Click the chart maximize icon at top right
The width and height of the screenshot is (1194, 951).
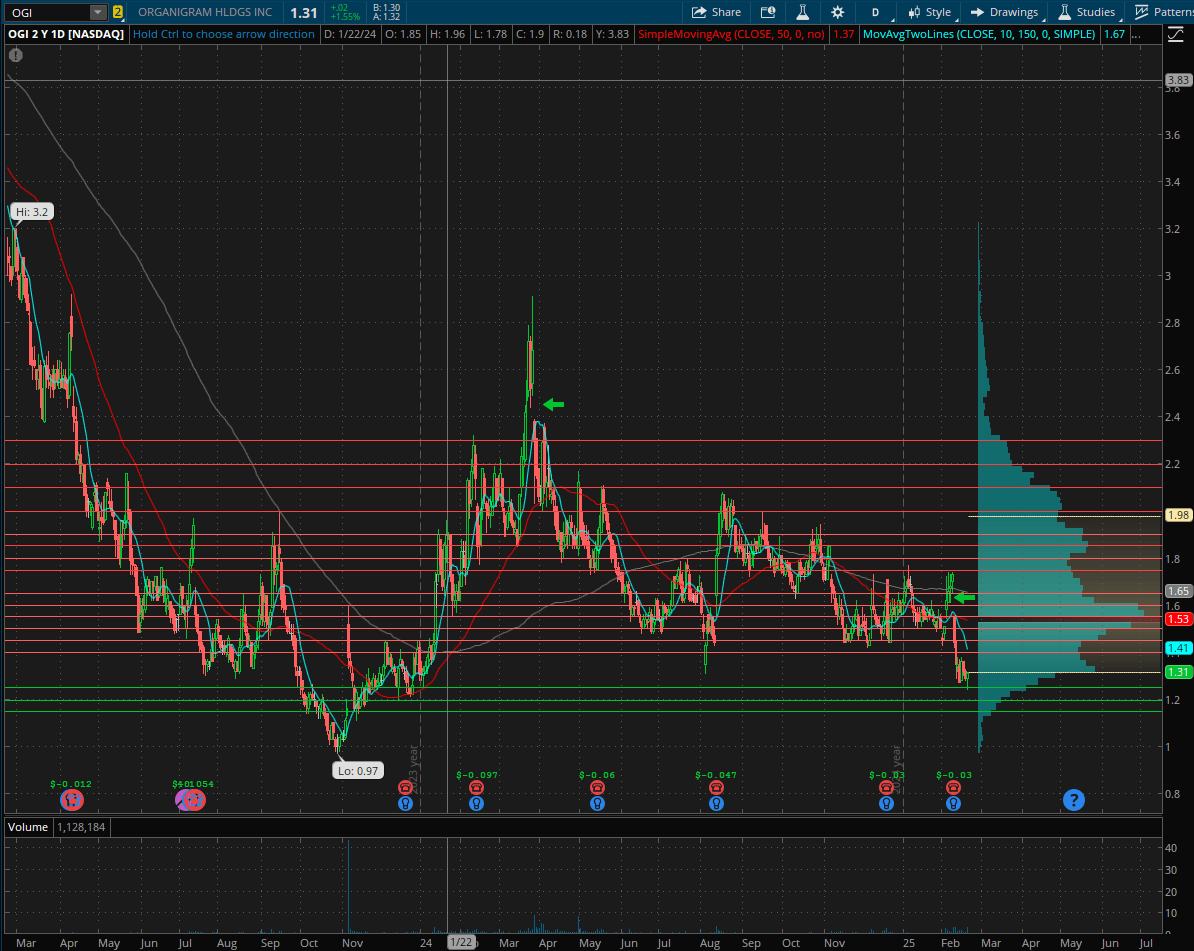click(x=1174, y=33)
